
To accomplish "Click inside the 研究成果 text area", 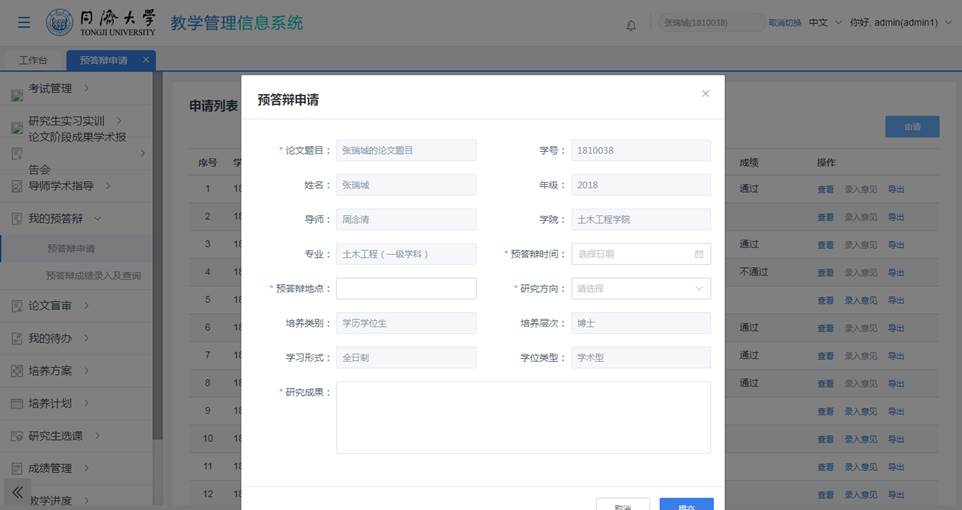I will click(523, 417).
